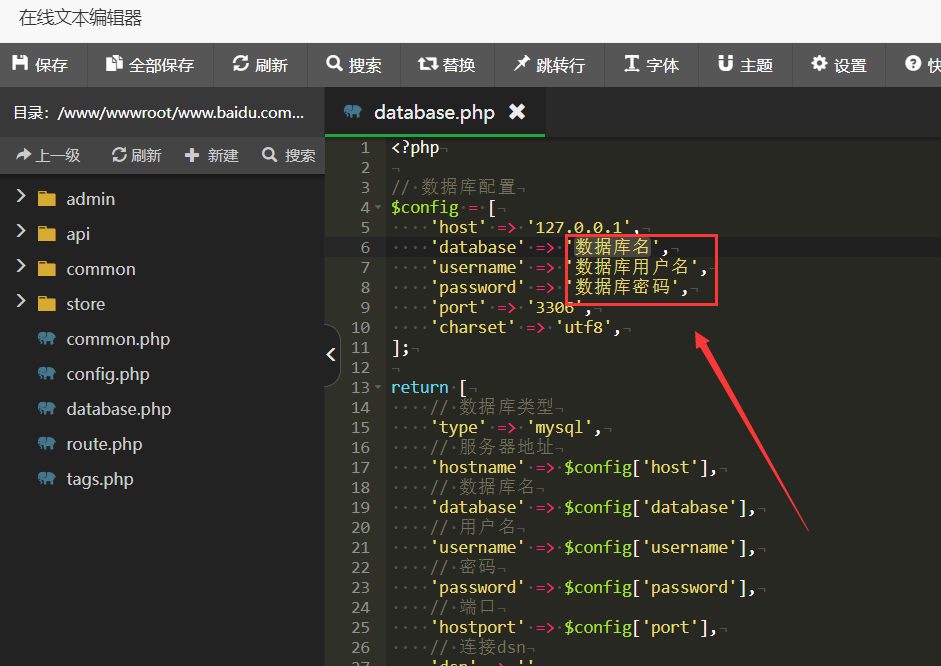Click New (新建) in sidebar
Image resolution: width=941 pixels, height=666 pixels.
click(212, 155)
